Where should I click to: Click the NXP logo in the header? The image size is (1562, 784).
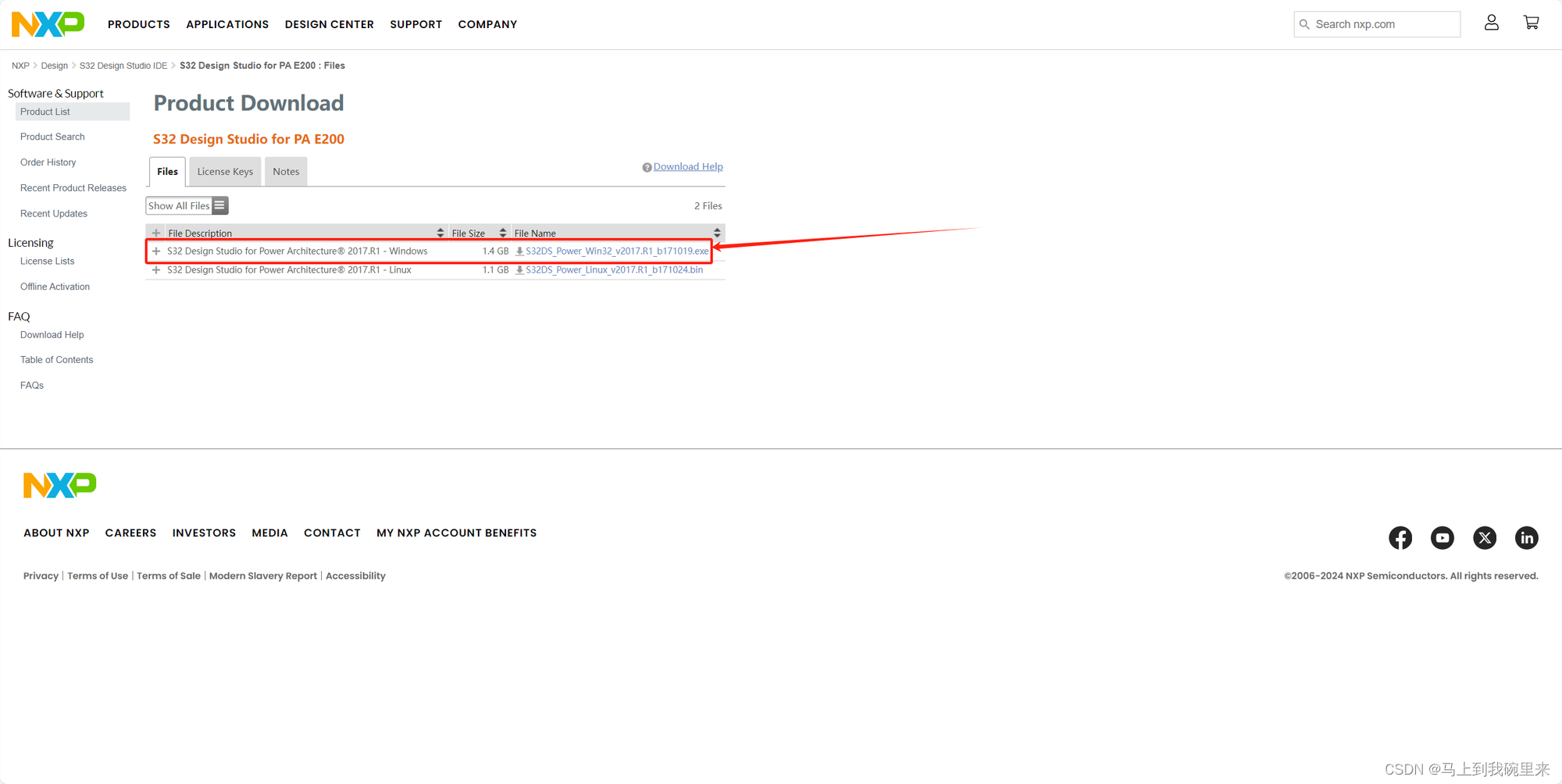tap(48, 24)
